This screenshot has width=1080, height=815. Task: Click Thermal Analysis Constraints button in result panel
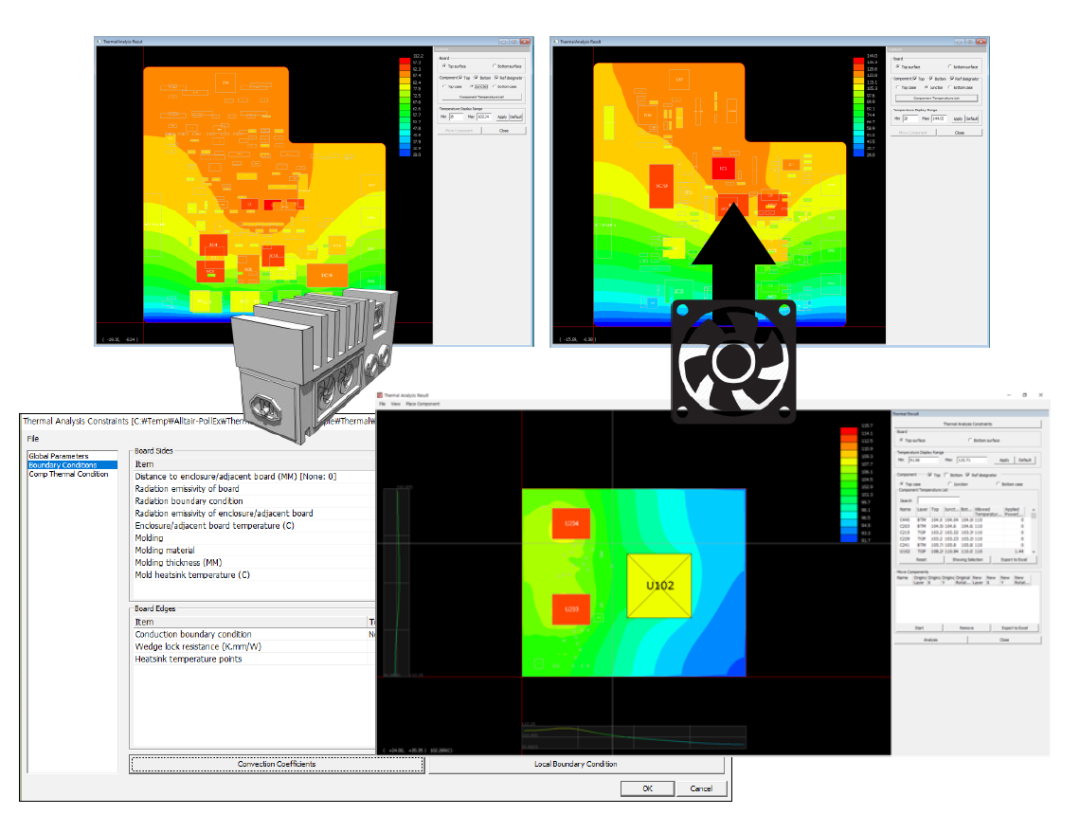coord(968,424)
